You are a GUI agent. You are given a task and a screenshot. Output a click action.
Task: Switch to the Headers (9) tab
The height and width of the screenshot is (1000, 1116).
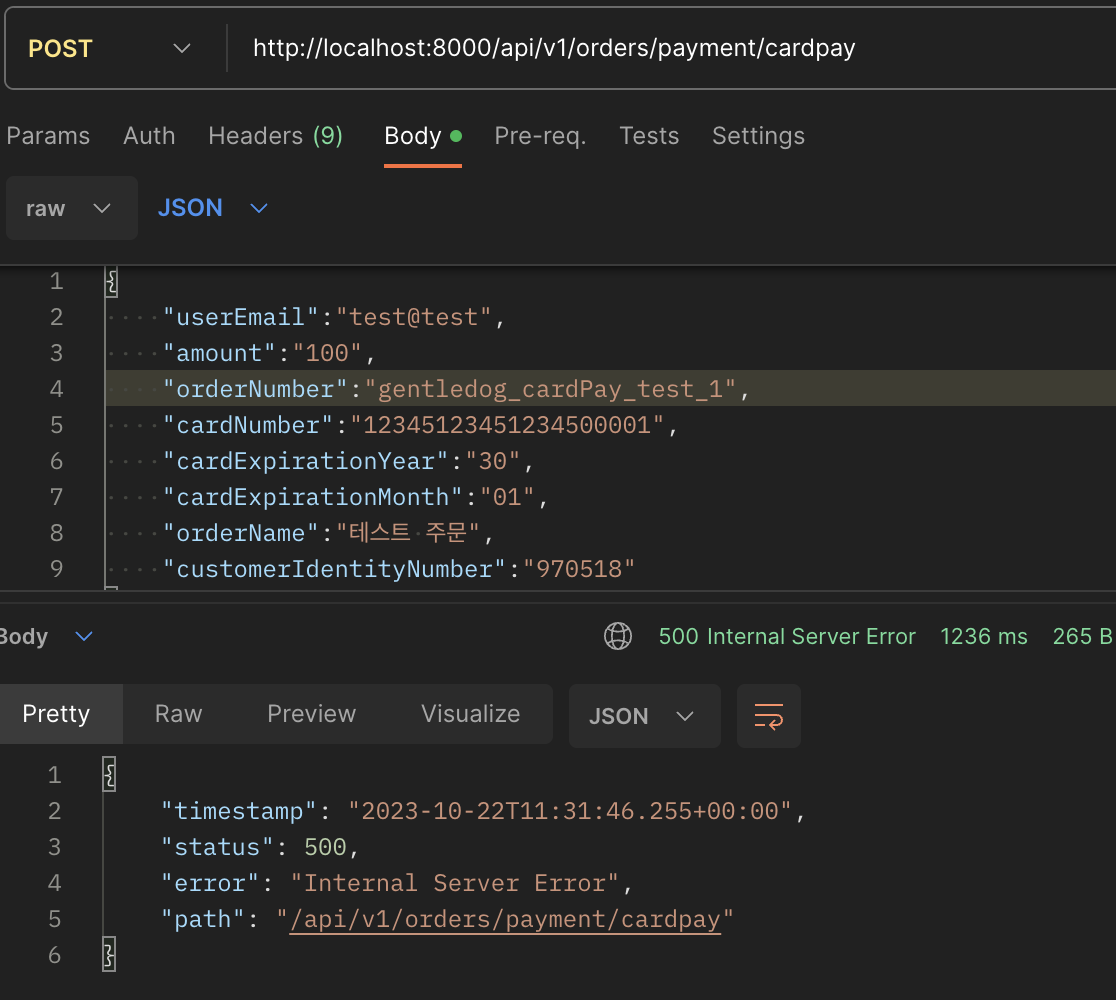click(275, 136)
